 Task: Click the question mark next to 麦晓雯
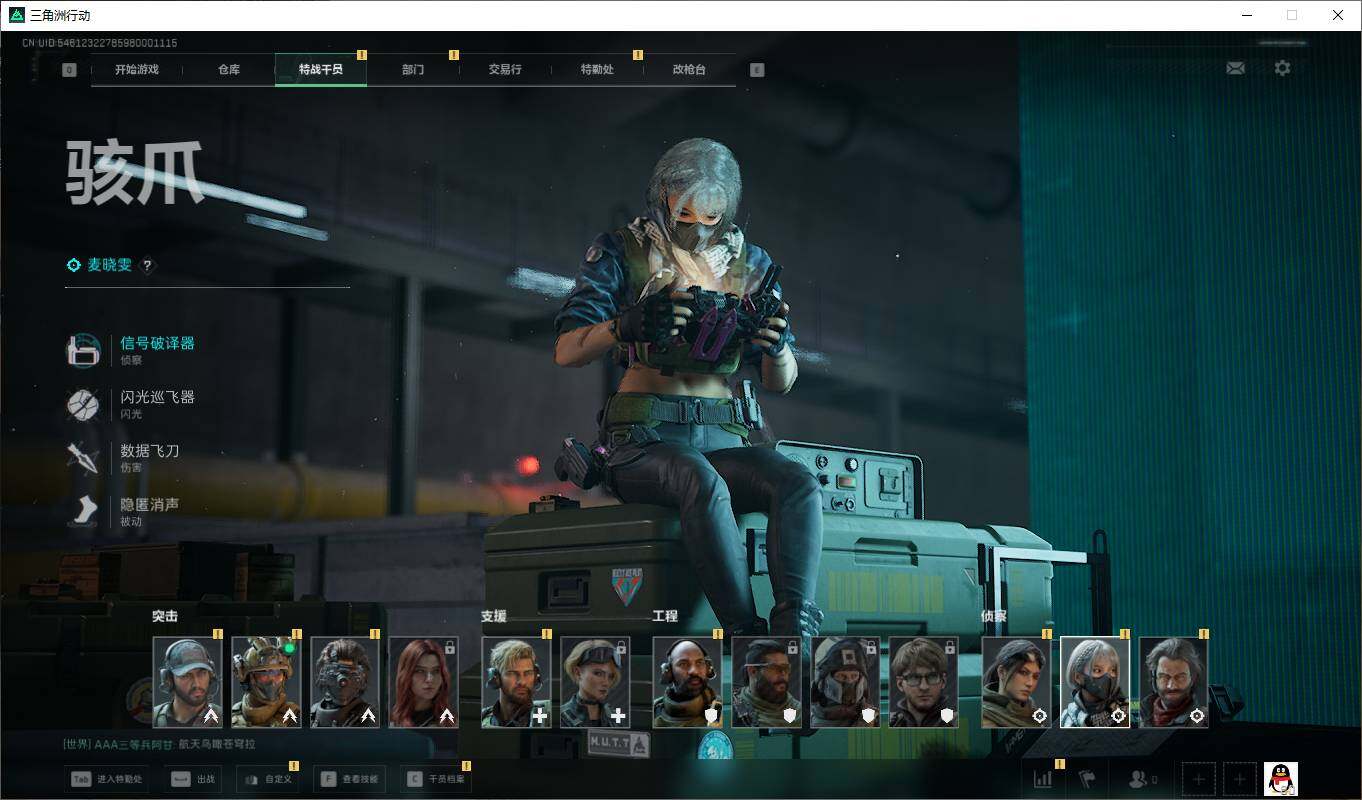click(147, 265)
